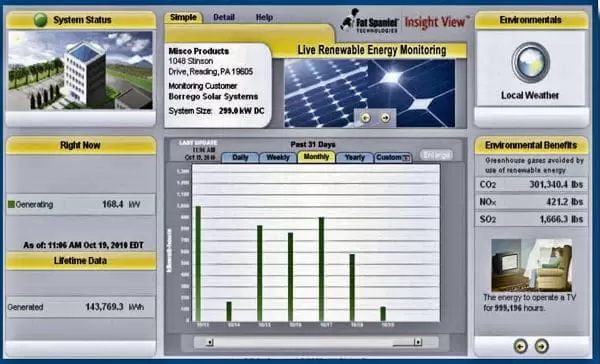This screenshot has width=600, height=364.
Task: Show the next solar panel banner image
Action: click(x=385, y=118)
